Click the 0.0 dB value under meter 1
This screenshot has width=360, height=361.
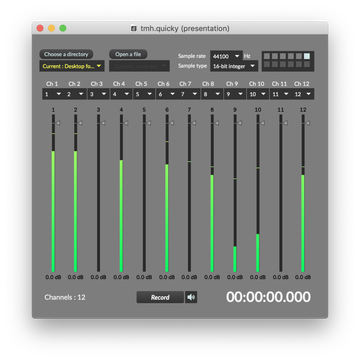[53, 277]
